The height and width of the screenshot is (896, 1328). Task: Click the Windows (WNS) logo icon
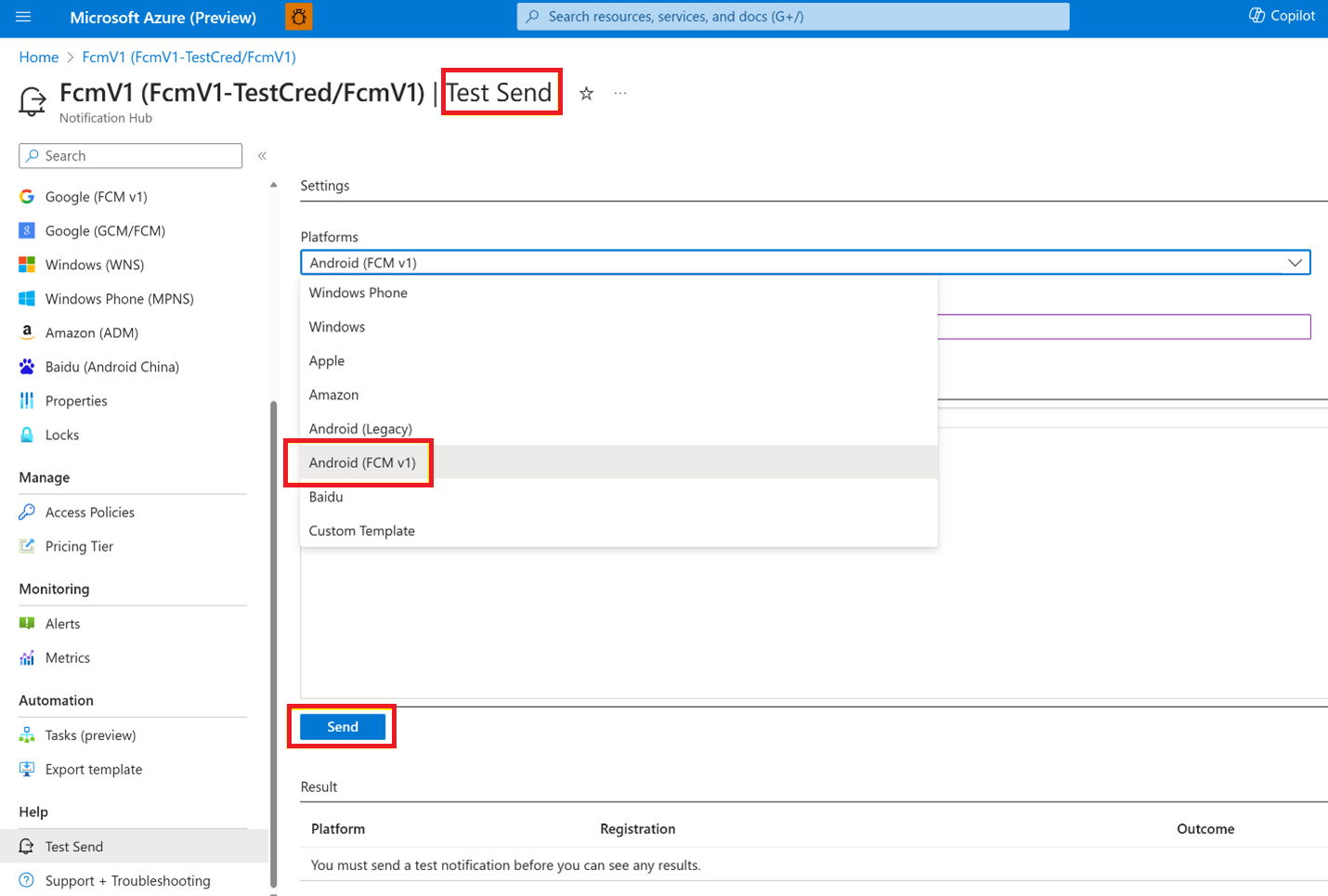click(x=27, y=265)
